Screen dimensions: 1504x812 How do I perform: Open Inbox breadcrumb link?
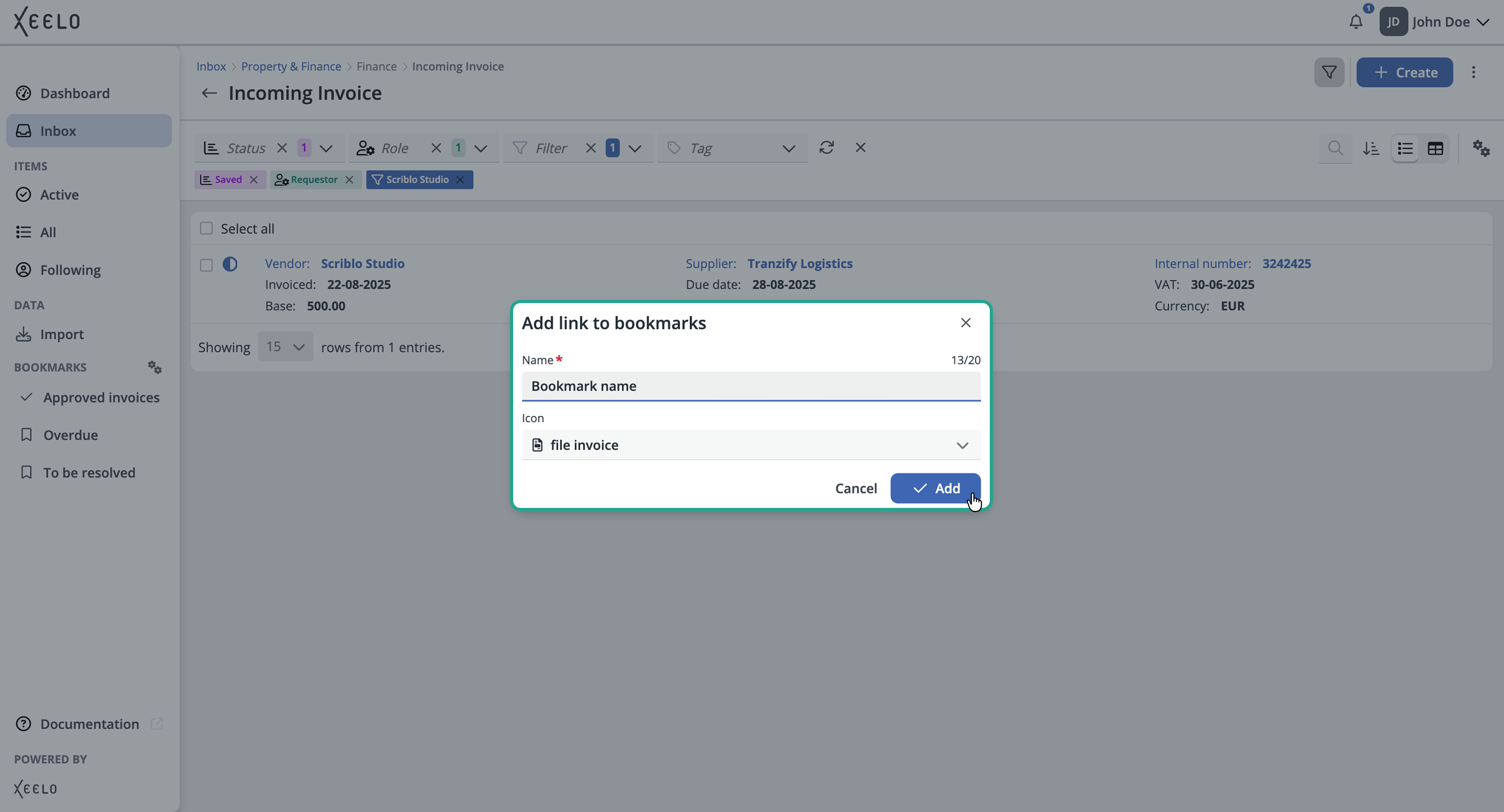coord(211,66)
